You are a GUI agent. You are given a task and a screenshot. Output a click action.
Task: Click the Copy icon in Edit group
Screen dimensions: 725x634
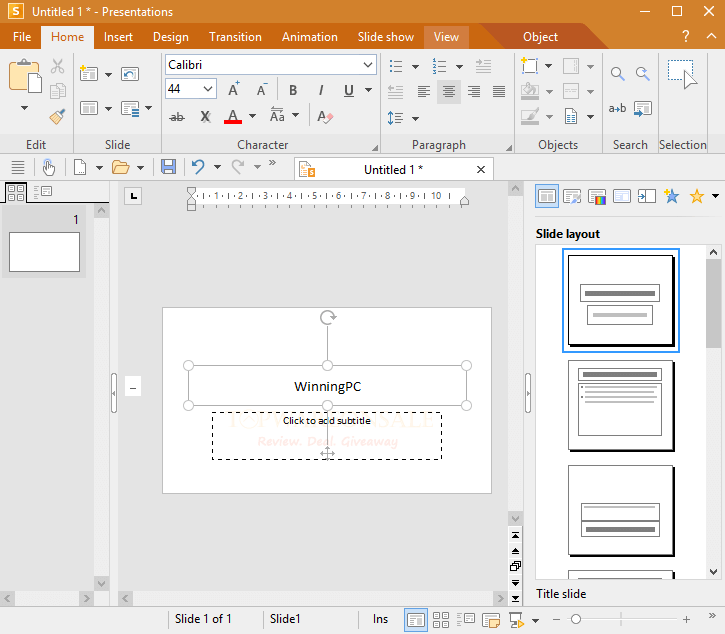coord(57,91)
